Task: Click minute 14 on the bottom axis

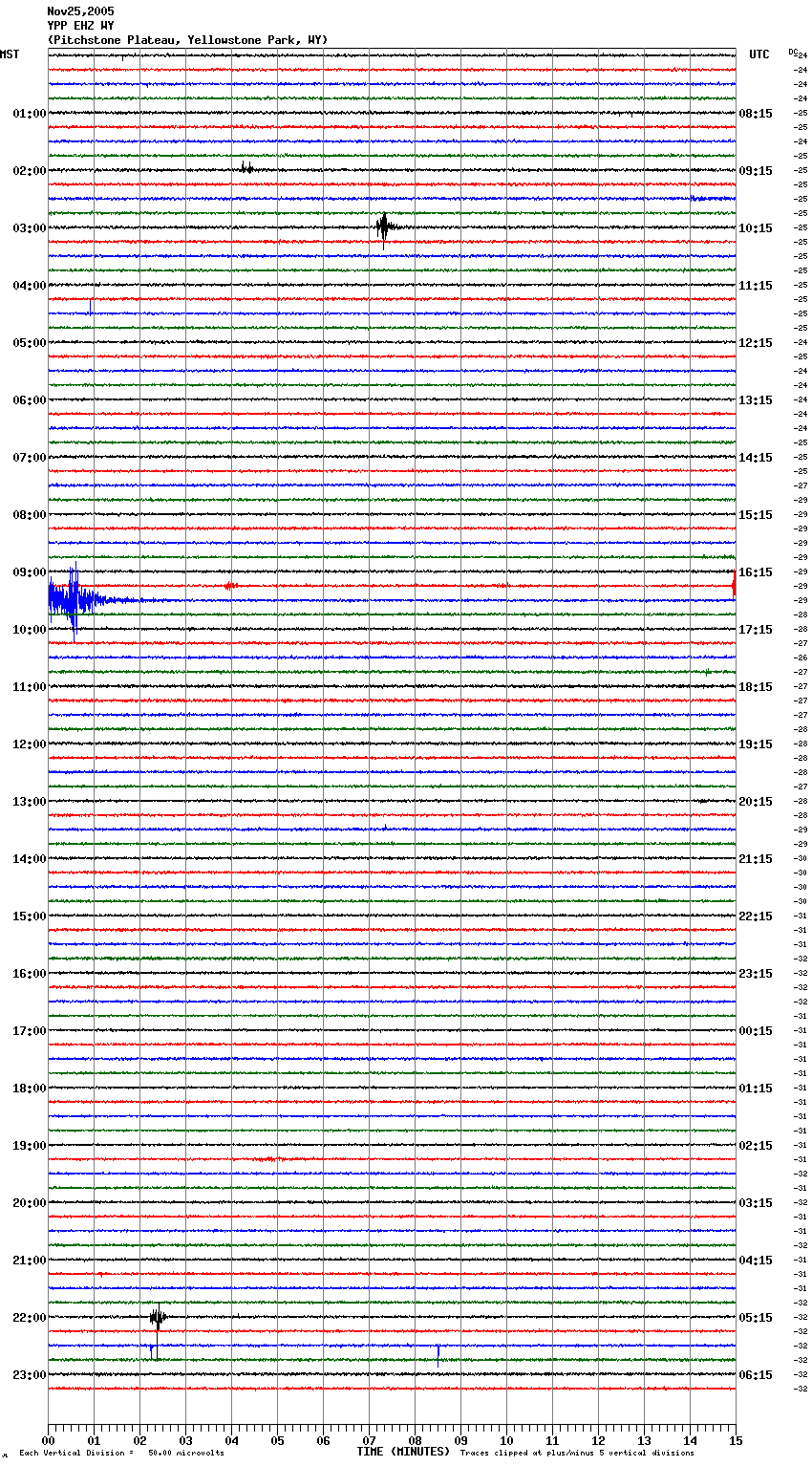Action: [690, 1440]
